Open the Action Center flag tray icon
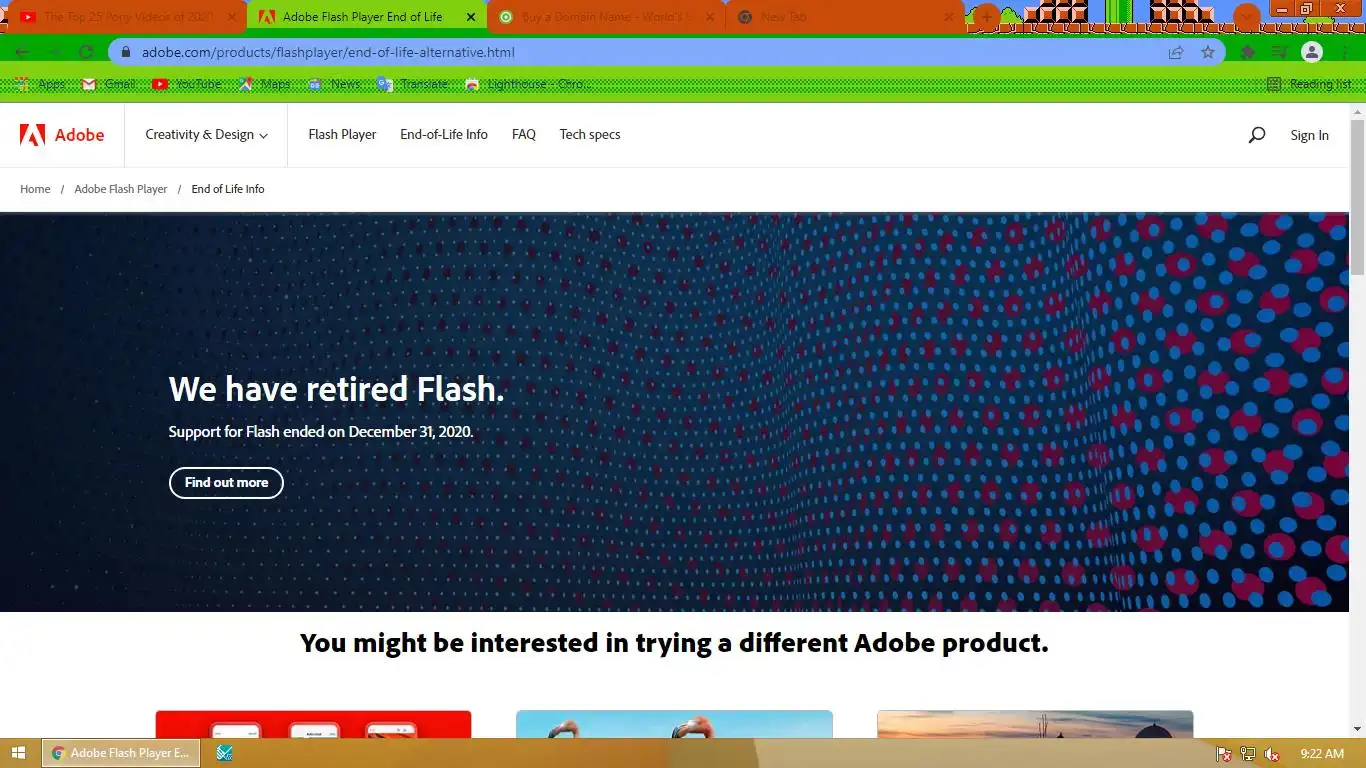1366x768 pixels. pos(1223,754)
